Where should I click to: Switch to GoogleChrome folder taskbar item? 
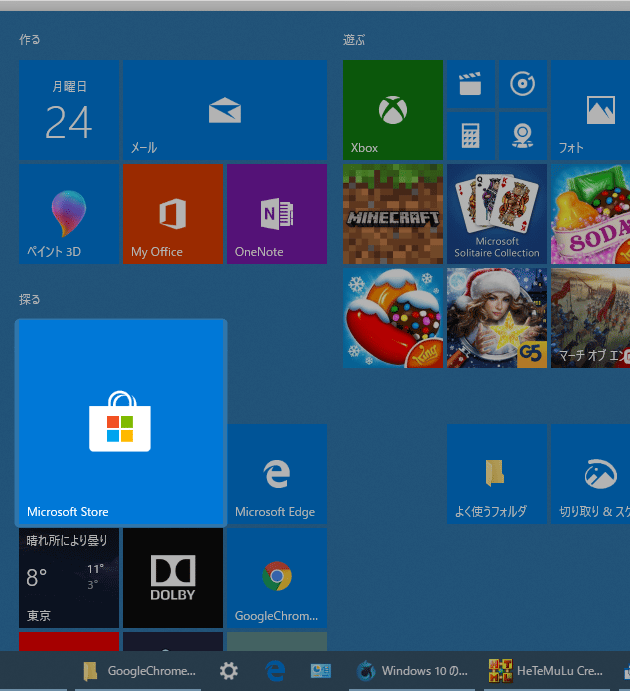[139, 671]
